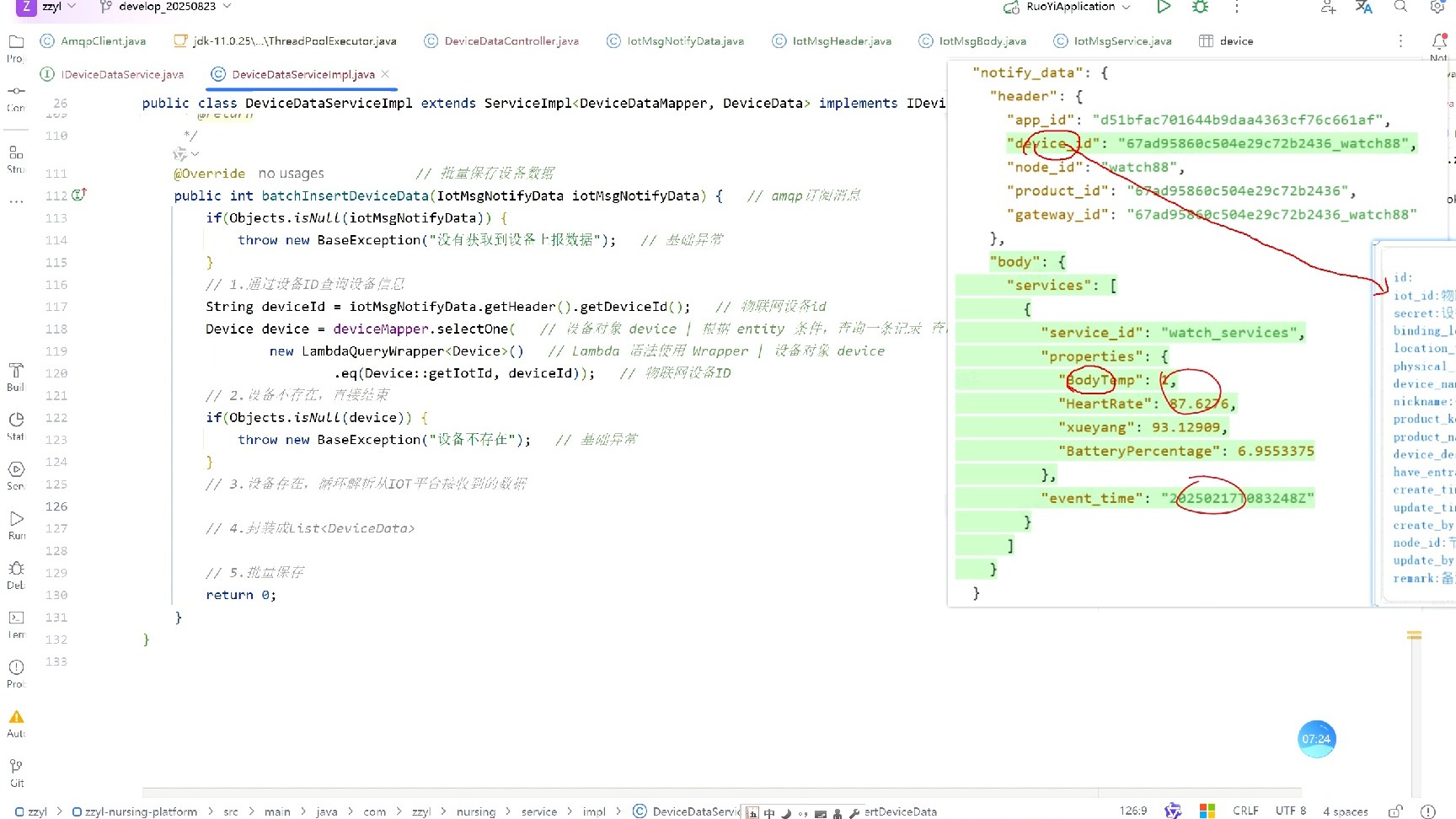Click the implements gutter icon on line 112
The image size is (1456, 819).
(79, 195)
